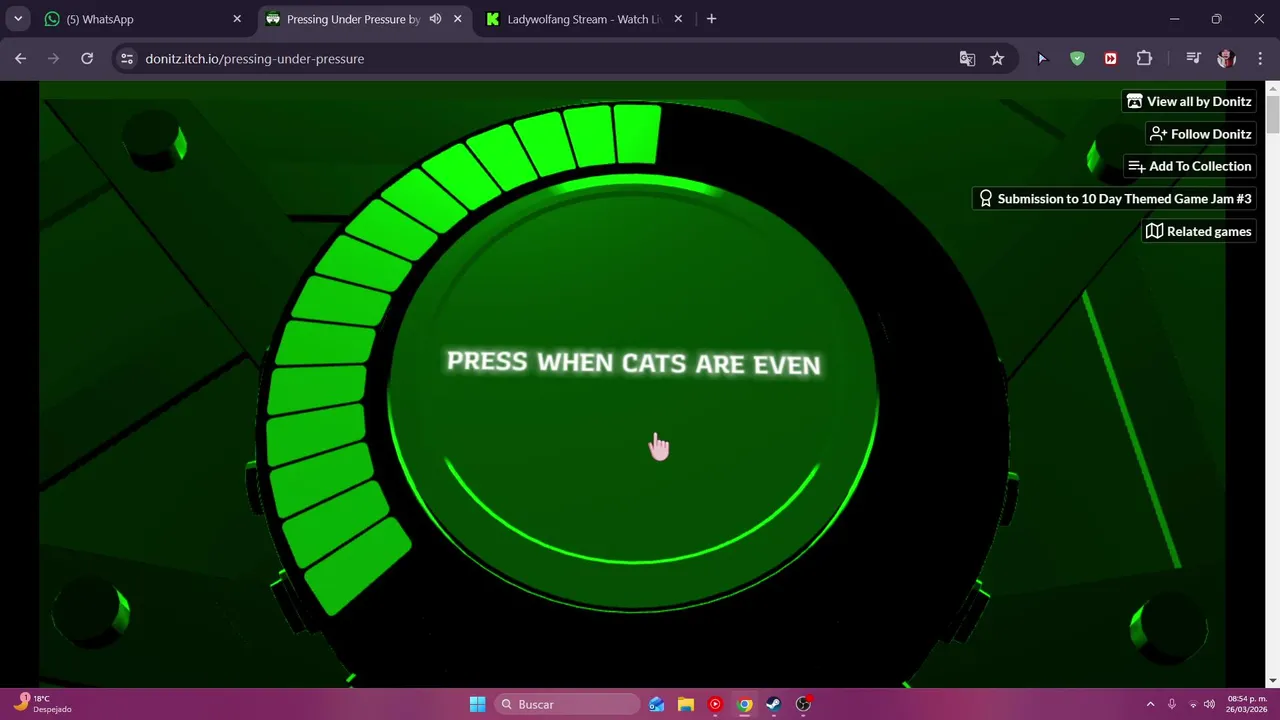The width and height of the screenshot is (1280, 720).
Task: Show hidden system tray icons
Action: (1150, 704)
